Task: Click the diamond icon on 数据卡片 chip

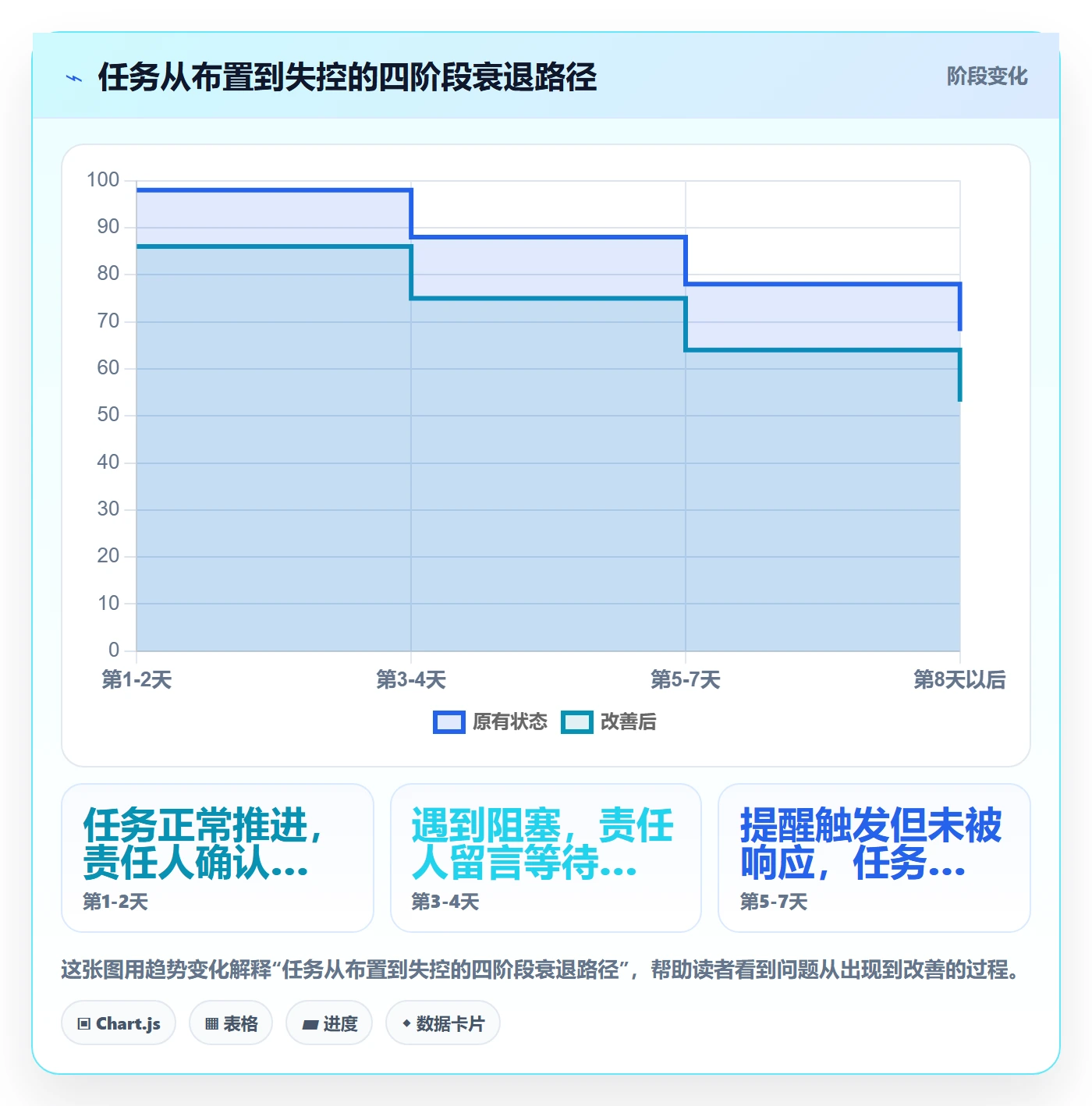Action: tap(406, 1023)
